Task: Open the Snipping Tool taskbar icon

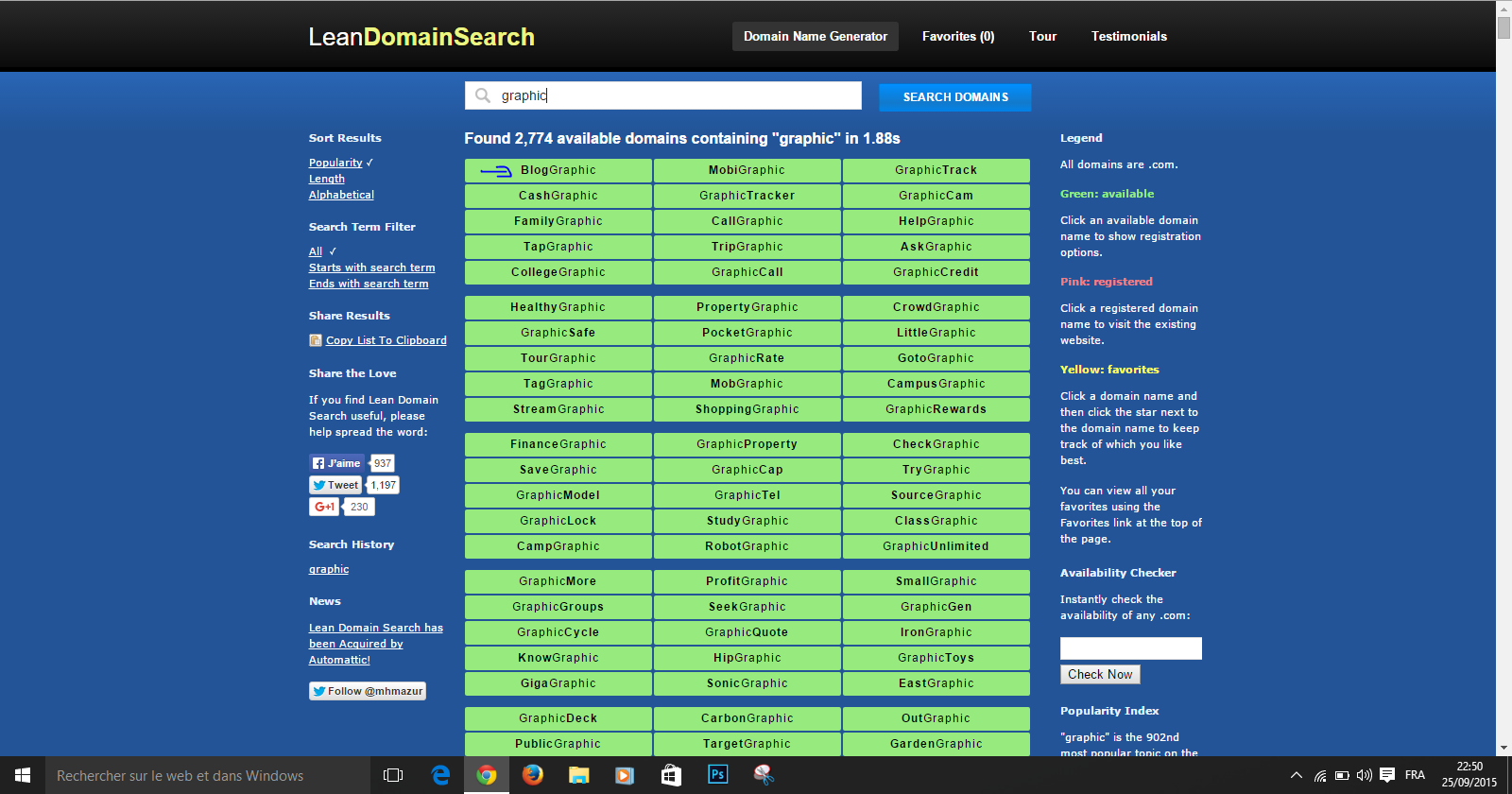Action: [x=764, y=775]
